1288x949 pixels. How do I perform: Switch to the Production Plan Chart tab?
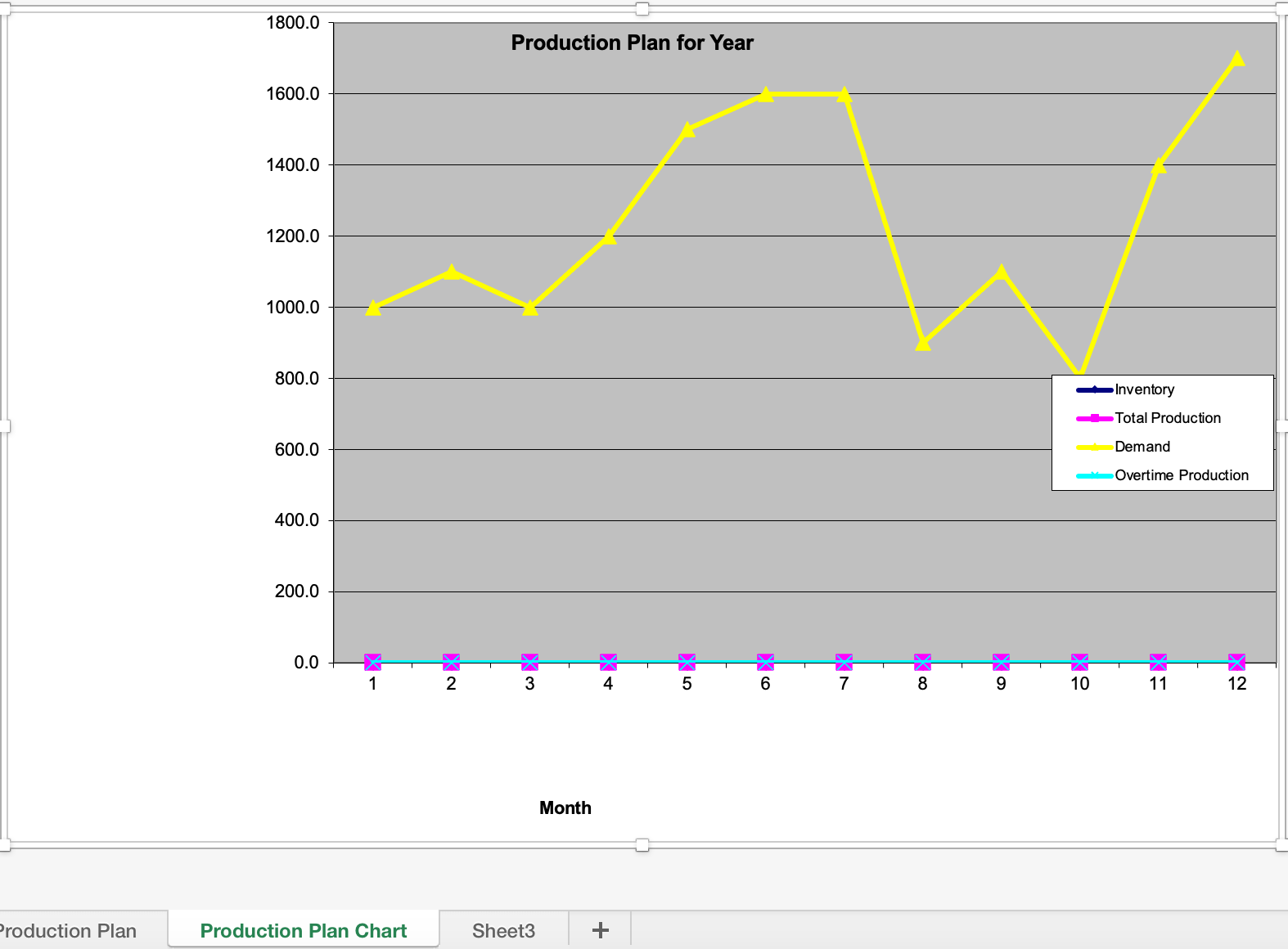[304, 930]
